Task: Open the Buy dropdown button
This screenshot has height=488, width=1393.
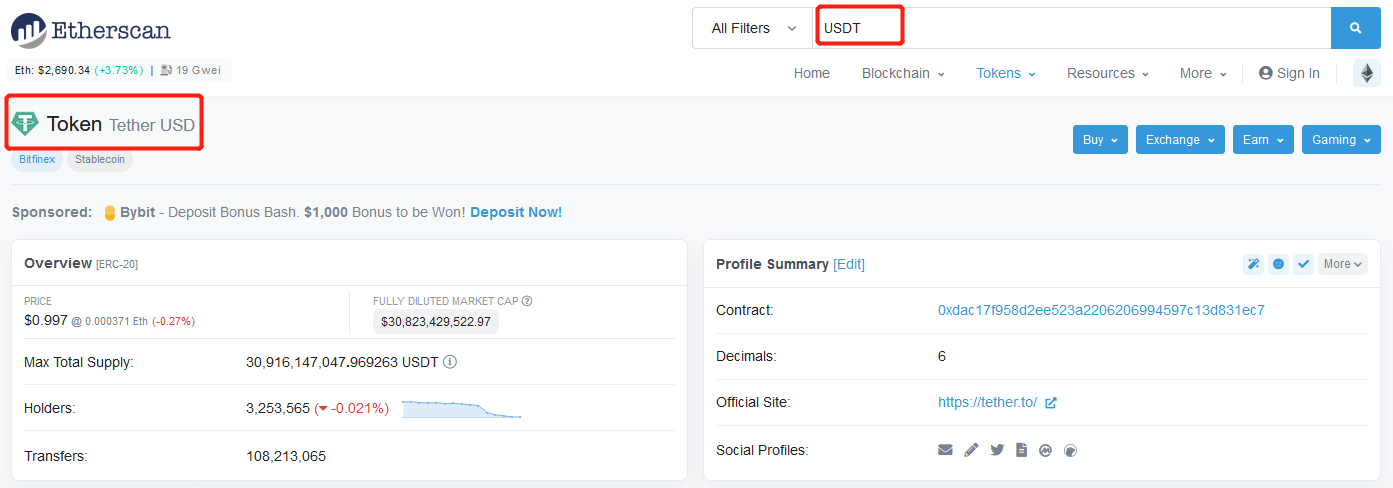Action: [x=1101, y=140]
